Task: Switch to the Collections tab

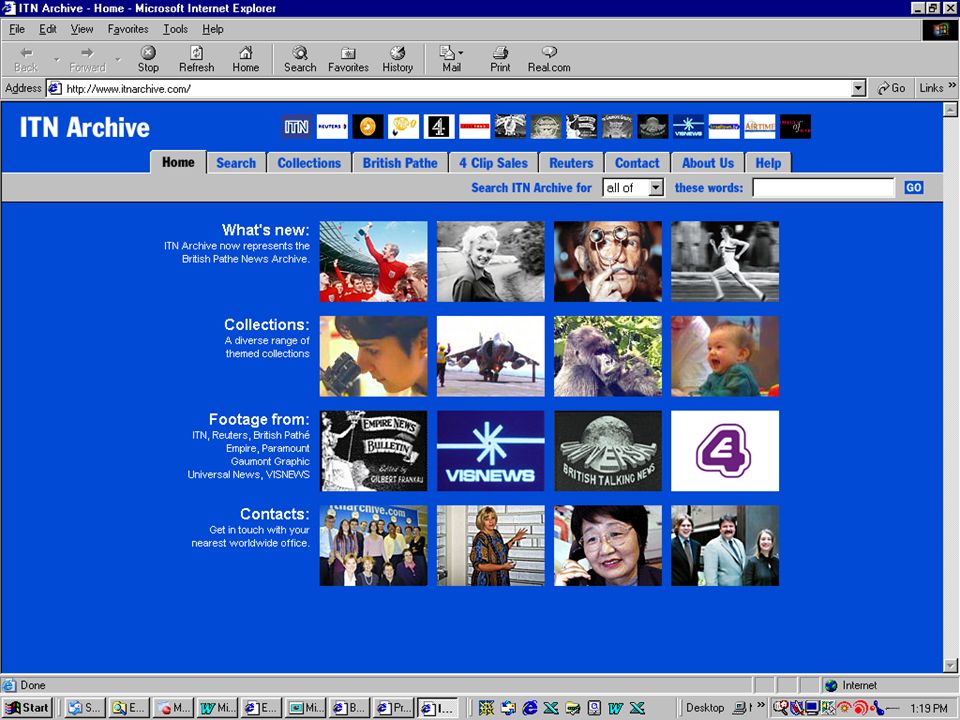Action: point(309,163)
